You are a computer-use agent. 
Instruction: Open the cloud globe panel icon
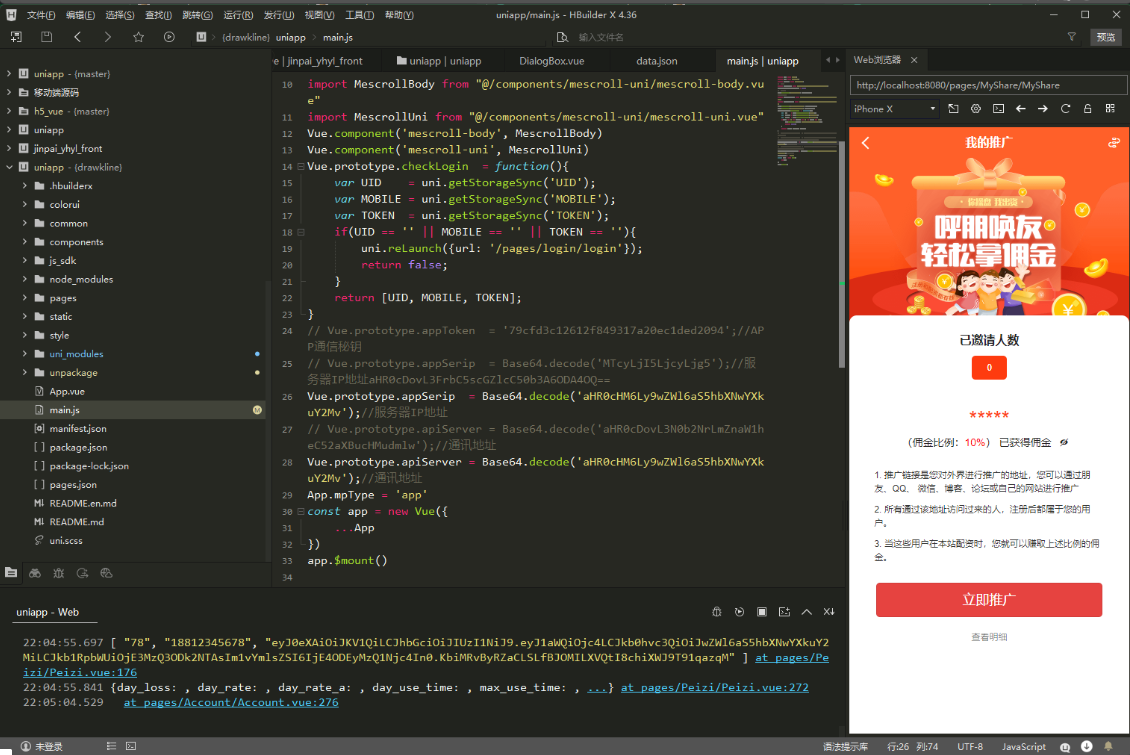click(x=106, y=573)
